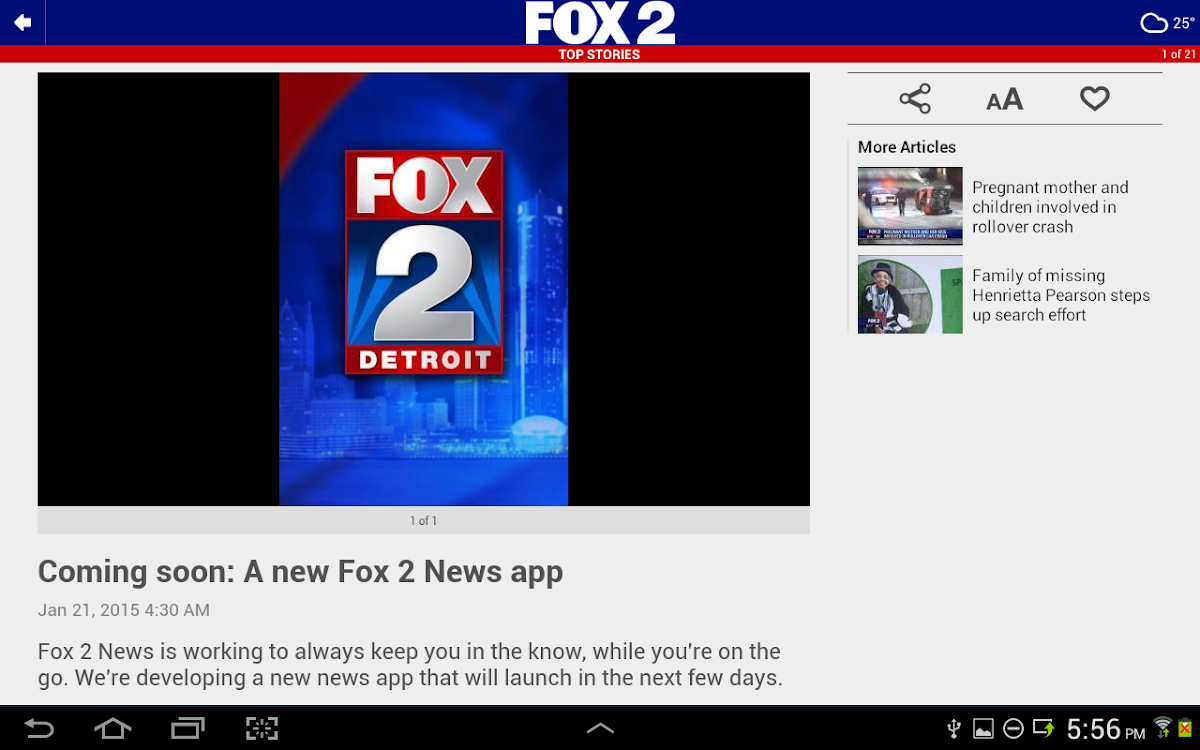
Task: Tap the Android back button
Action: coord(39,728)
